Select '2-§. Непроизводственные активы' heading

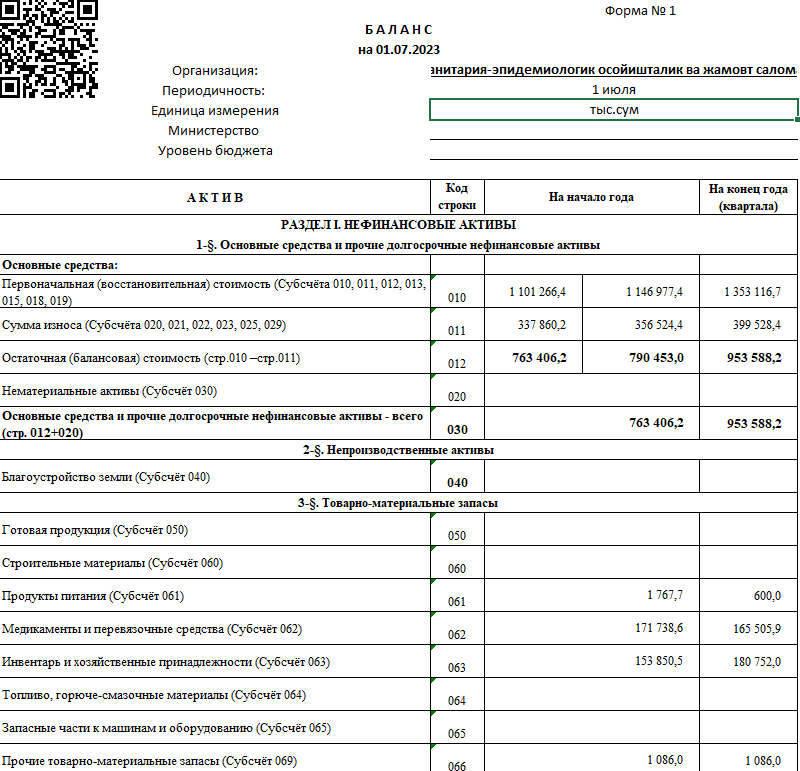pos(398,450)
